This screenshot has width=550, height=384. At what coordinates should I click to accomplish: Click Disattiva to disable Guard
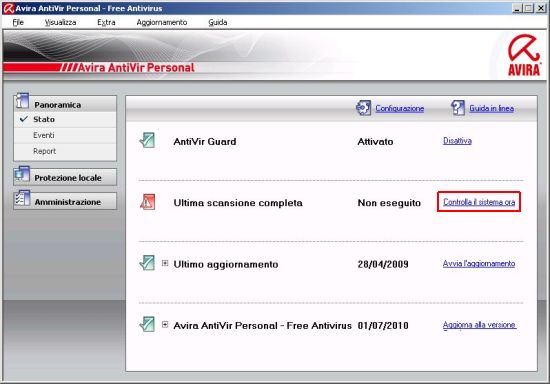pos(457,141)
